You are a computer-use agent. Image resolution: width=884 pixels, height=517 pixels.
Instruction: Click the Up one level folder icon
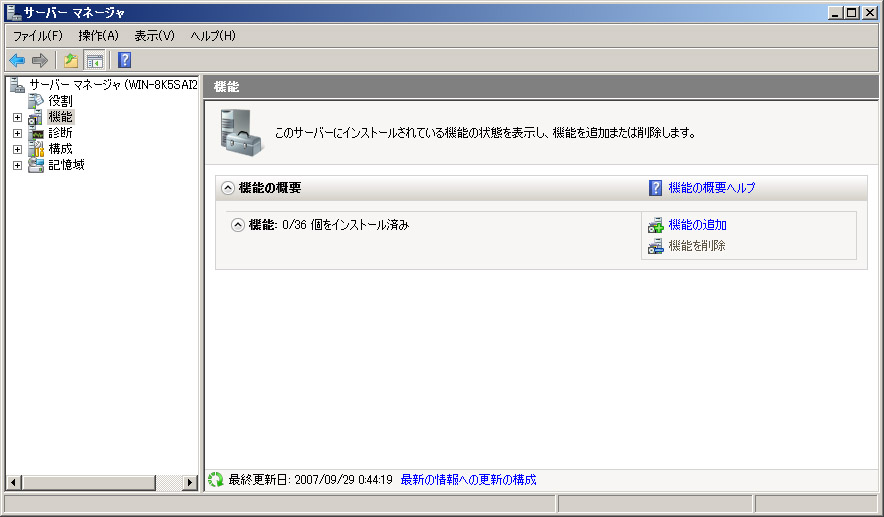pos(71,60)
